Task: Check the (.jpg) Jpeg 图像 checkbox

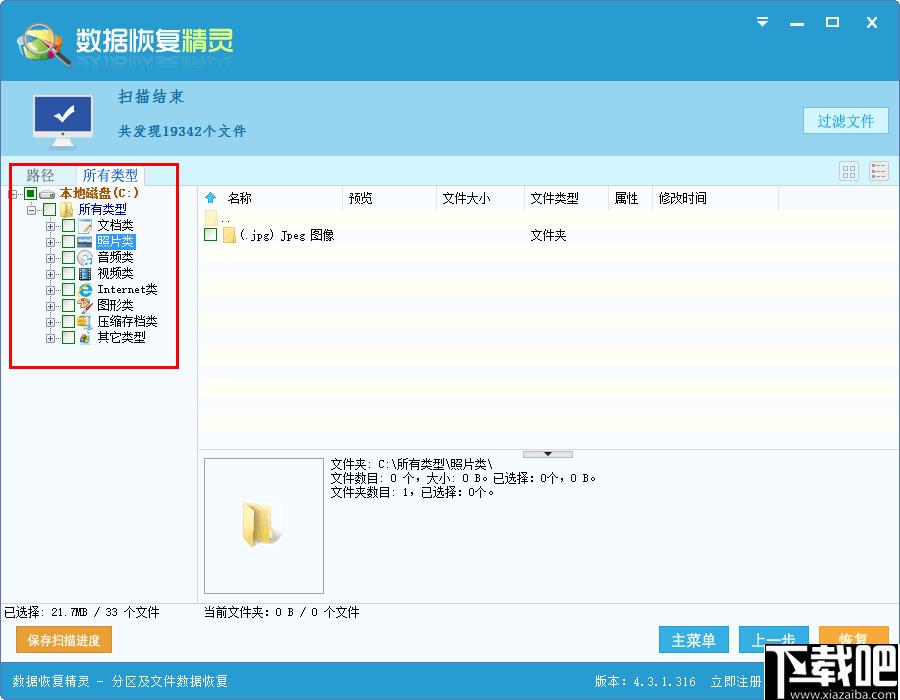Action: coord(211,235)
